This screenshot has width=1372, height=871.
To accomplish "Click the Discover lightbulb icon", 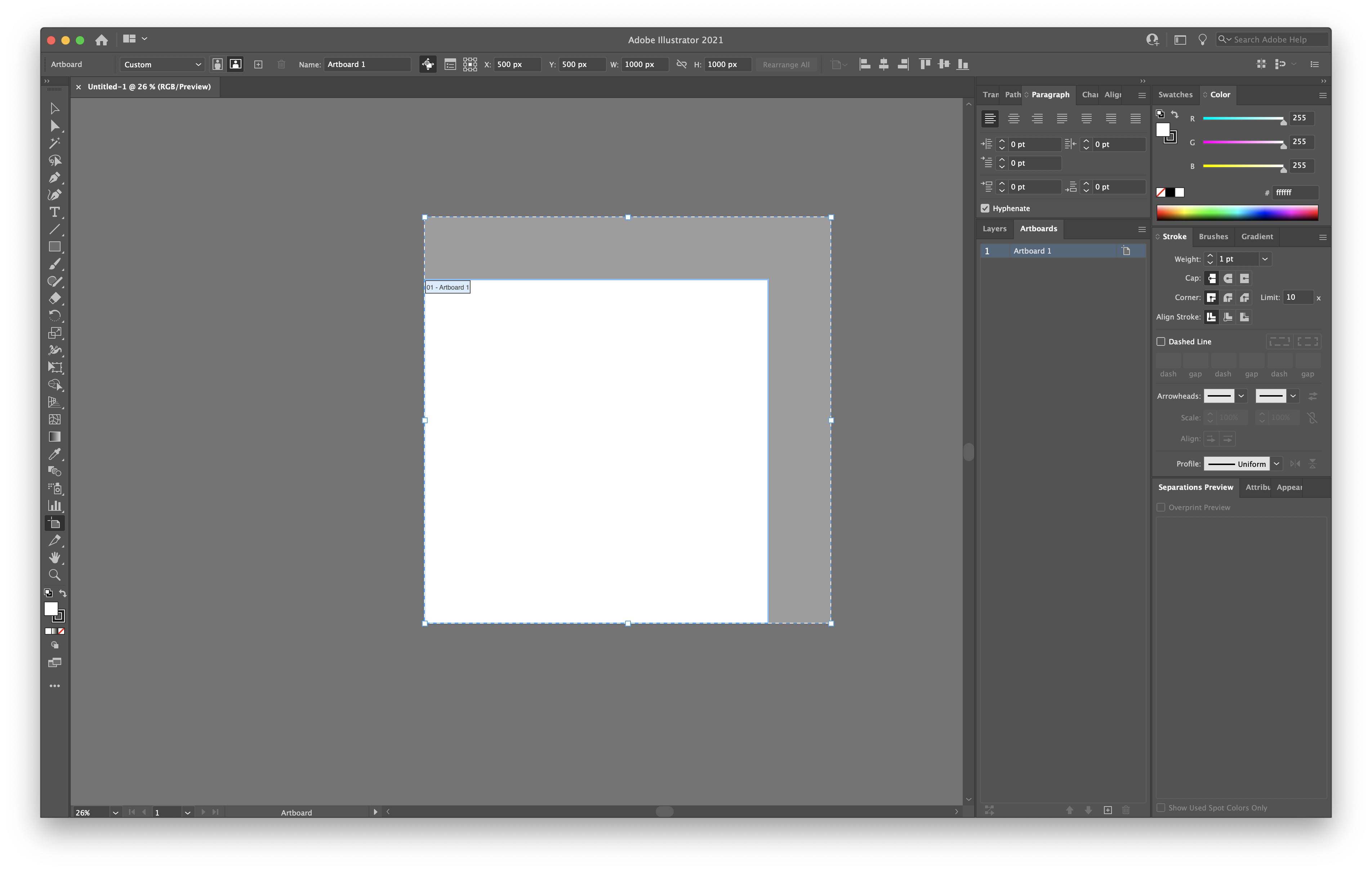I will click(x=1202, y=39).
